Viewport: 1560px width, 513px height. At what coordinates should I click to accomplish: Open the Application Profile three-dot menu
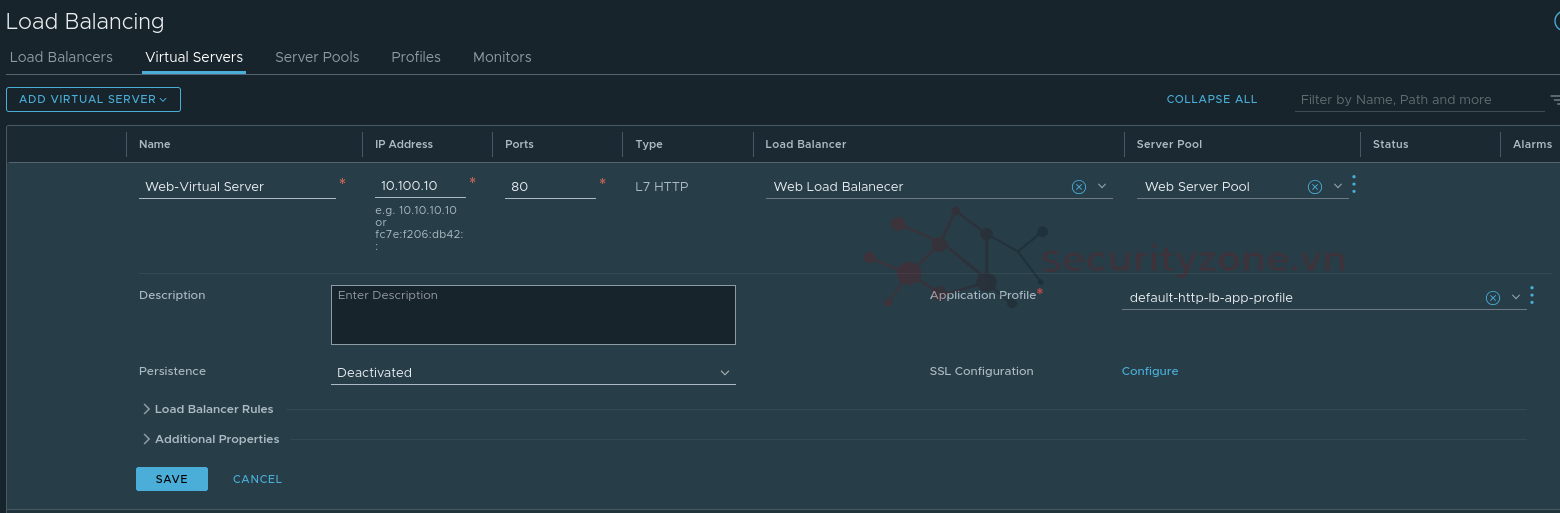pyautogui.click(x=1532, y=296)
